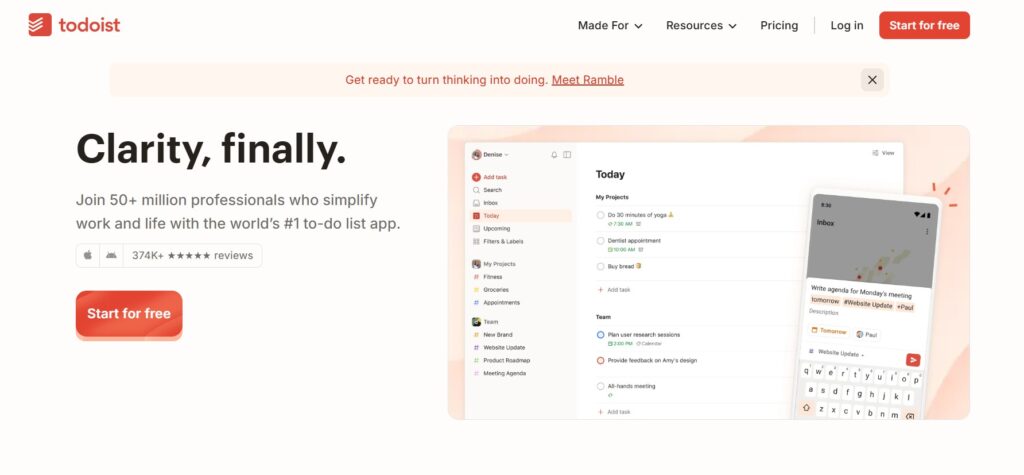
Task: Open the Resources dropdown menu
Action: 701,26
